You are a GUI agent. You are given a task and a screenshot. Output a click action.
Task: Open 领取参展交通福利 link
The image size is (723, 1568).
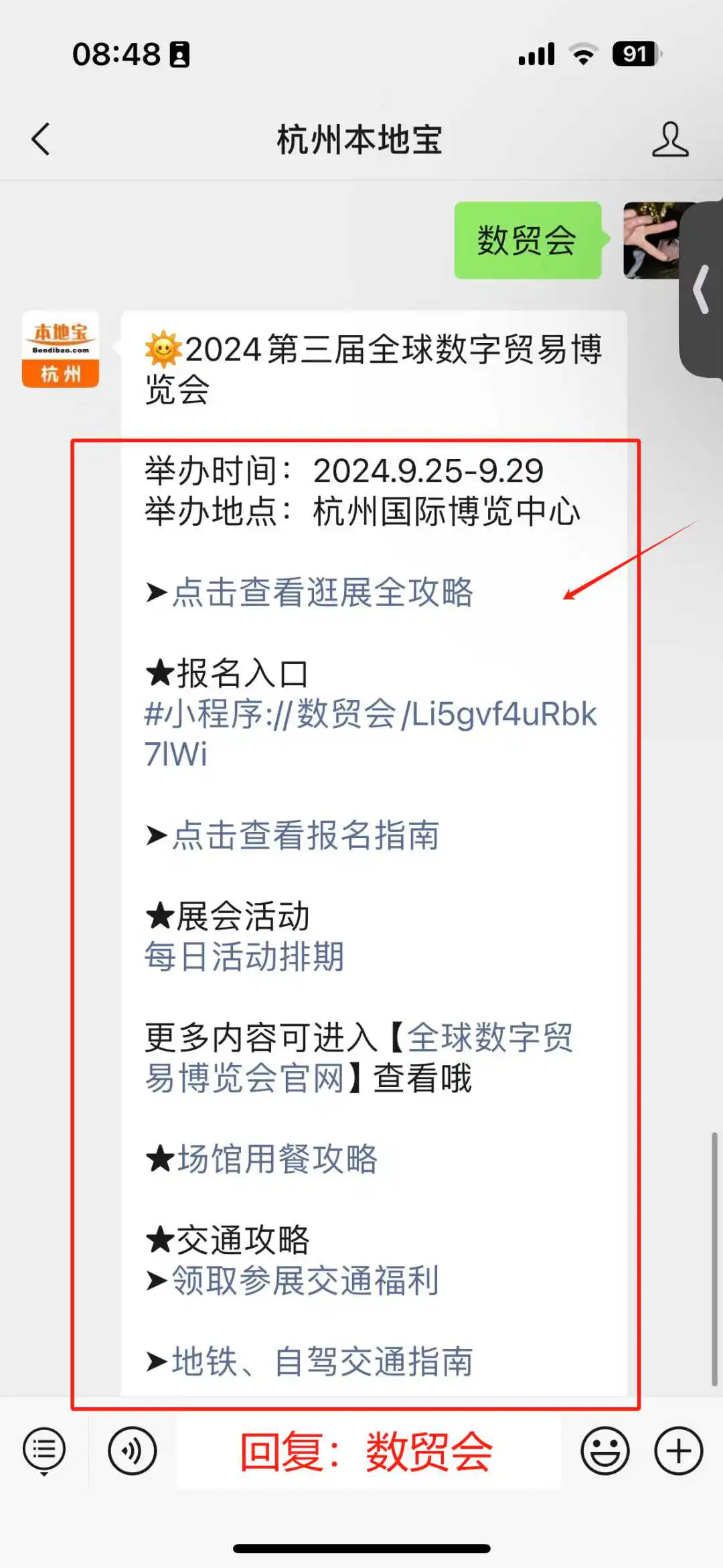(x=306, y=1281)
